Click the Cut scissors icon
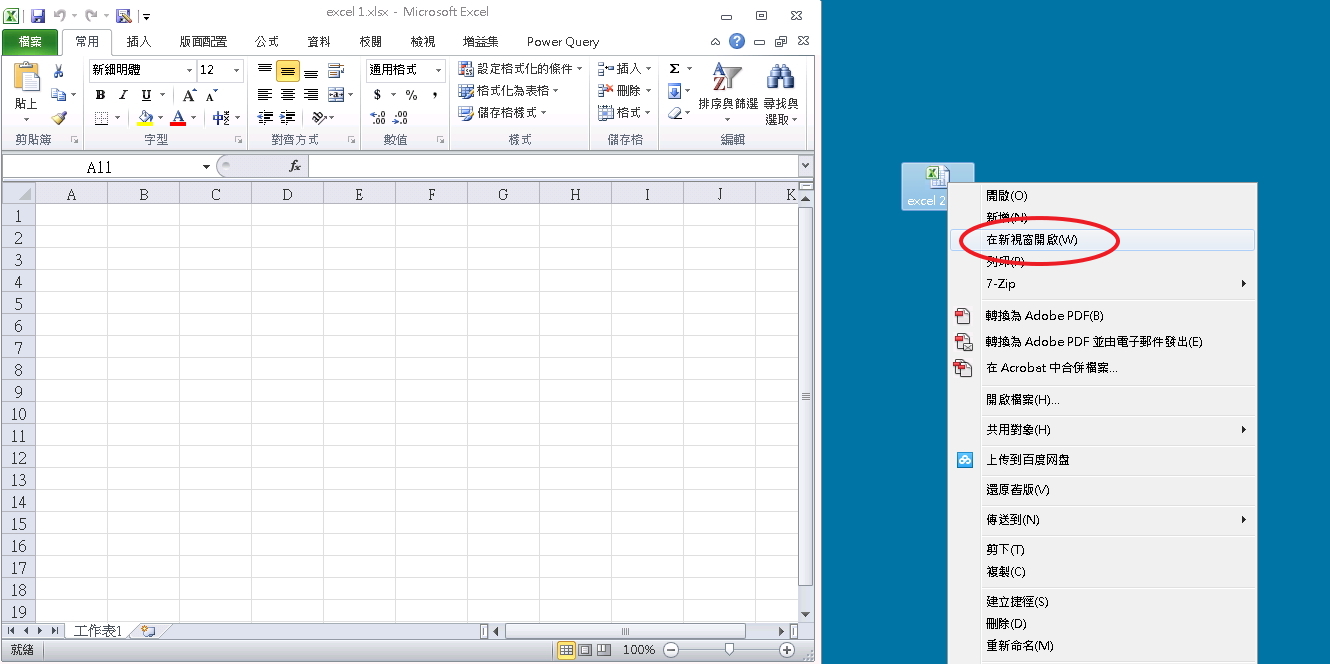 tap(58, 70)
